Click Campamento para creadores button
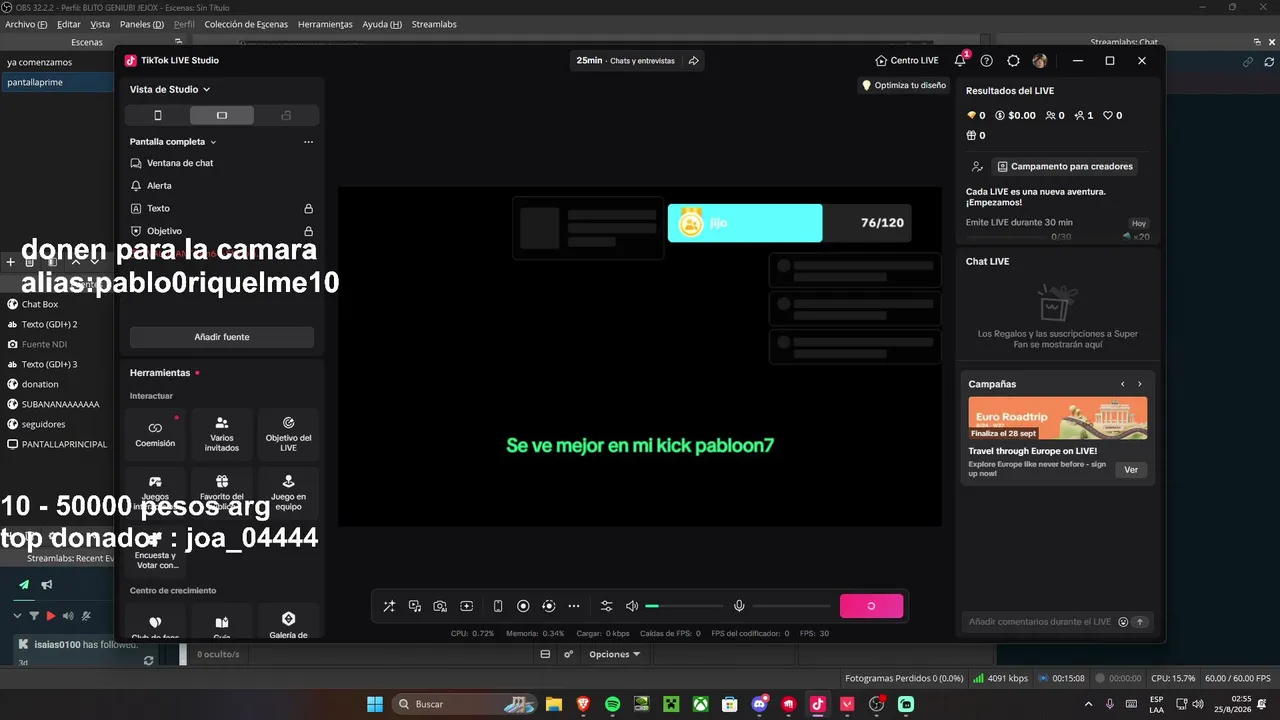The height and width of the screenshot is (720, 1280). point(1064,167)
